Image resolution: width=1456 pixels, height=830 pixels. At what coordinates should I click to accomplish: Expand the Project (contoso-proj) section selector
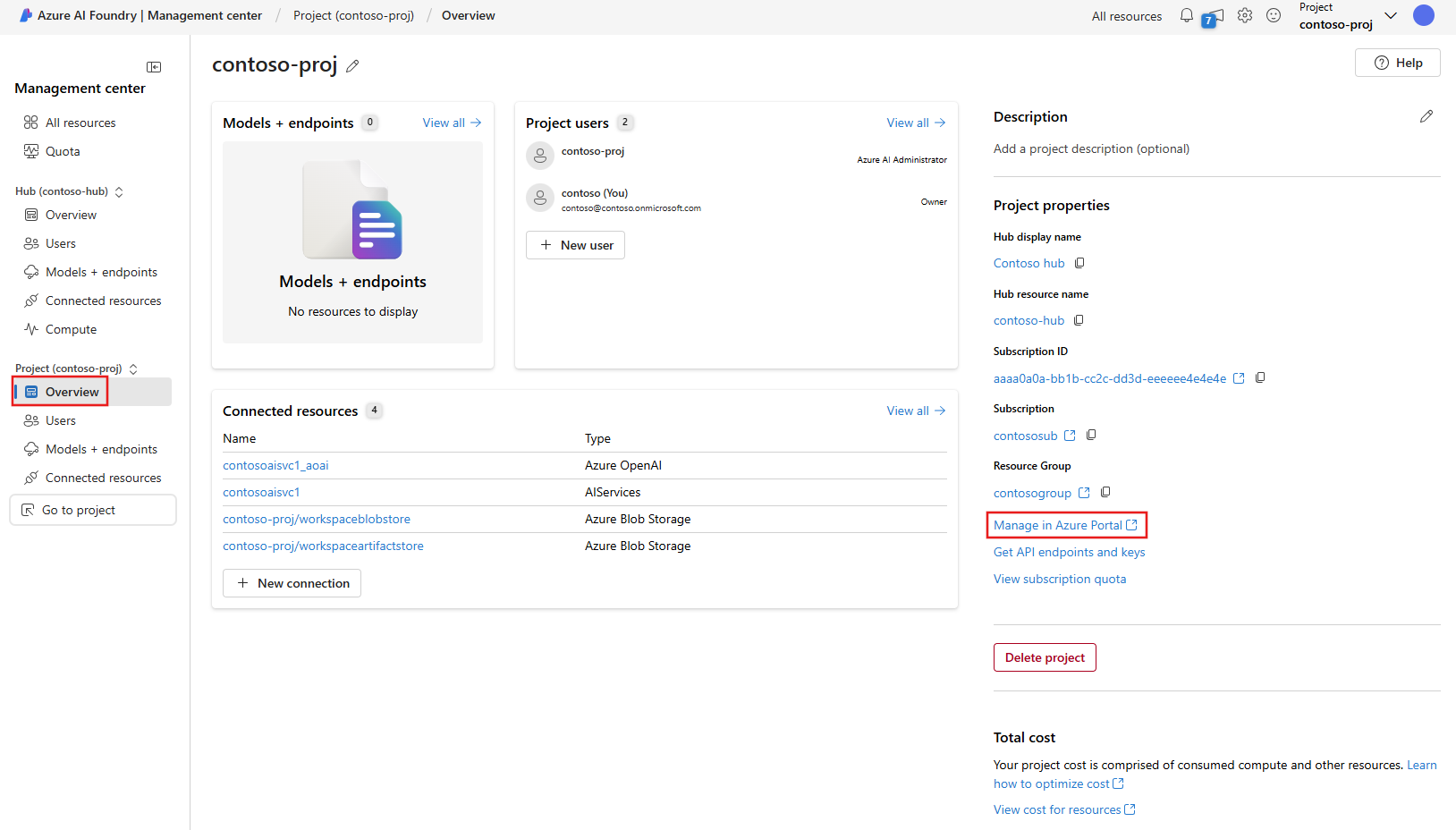point(133,368)
